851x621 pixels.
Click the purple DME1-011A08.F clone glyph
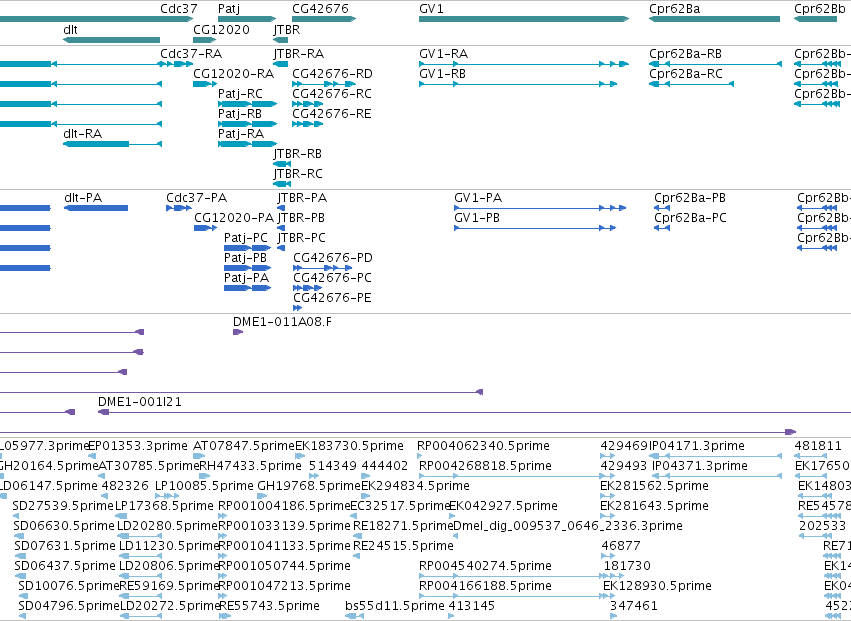pos(238,332)
